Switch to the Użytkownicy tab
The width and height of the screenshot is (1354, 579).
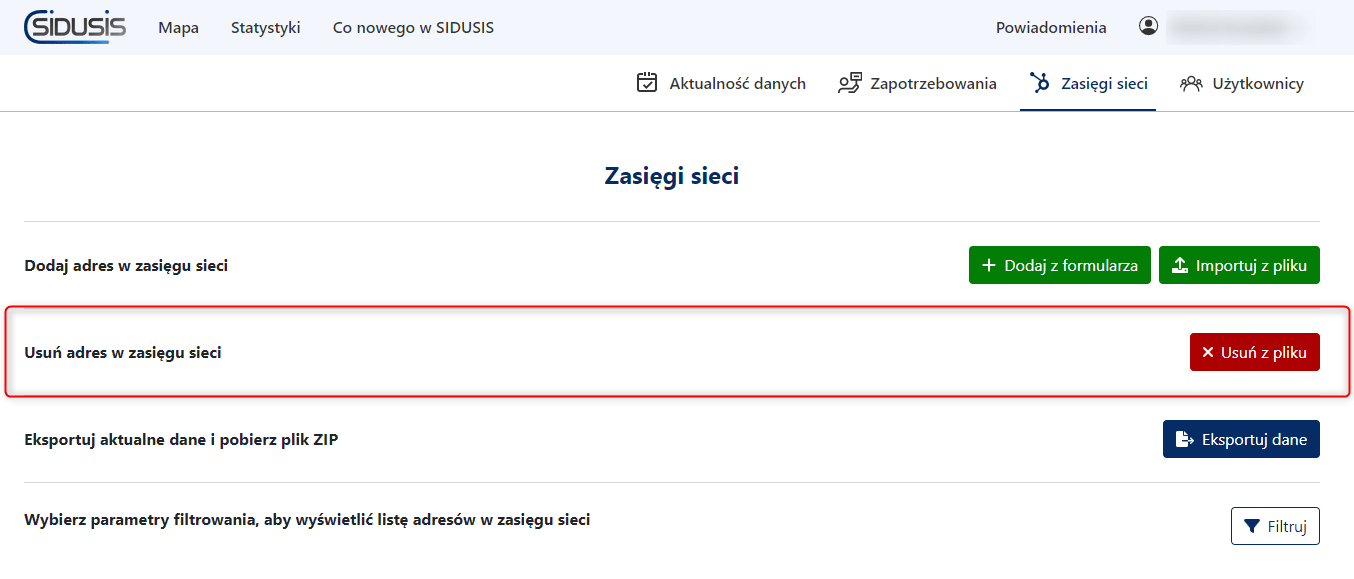1258,84
